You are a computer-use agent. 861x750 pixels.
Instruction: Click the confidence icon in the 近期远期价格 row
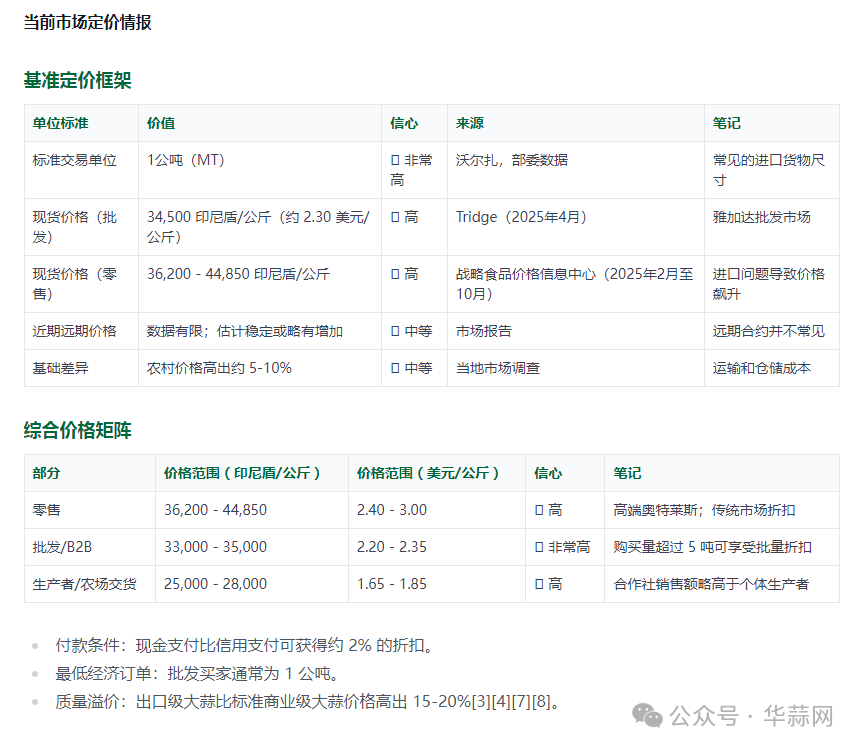tap(395, 331)
